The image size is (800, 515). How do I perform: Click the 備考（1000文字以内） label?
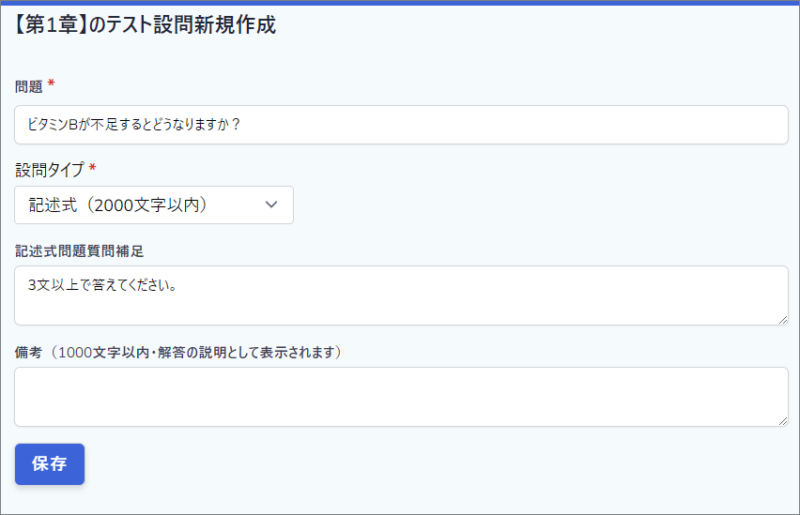[178, 352]
